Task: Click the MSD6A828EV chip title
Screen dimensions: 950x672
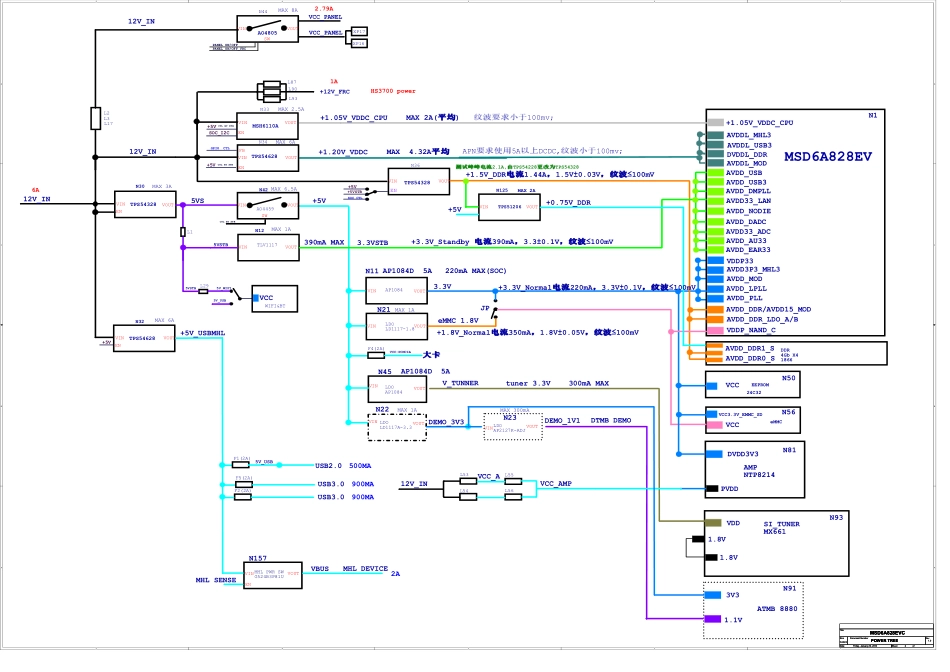Action: pos(827,157)
